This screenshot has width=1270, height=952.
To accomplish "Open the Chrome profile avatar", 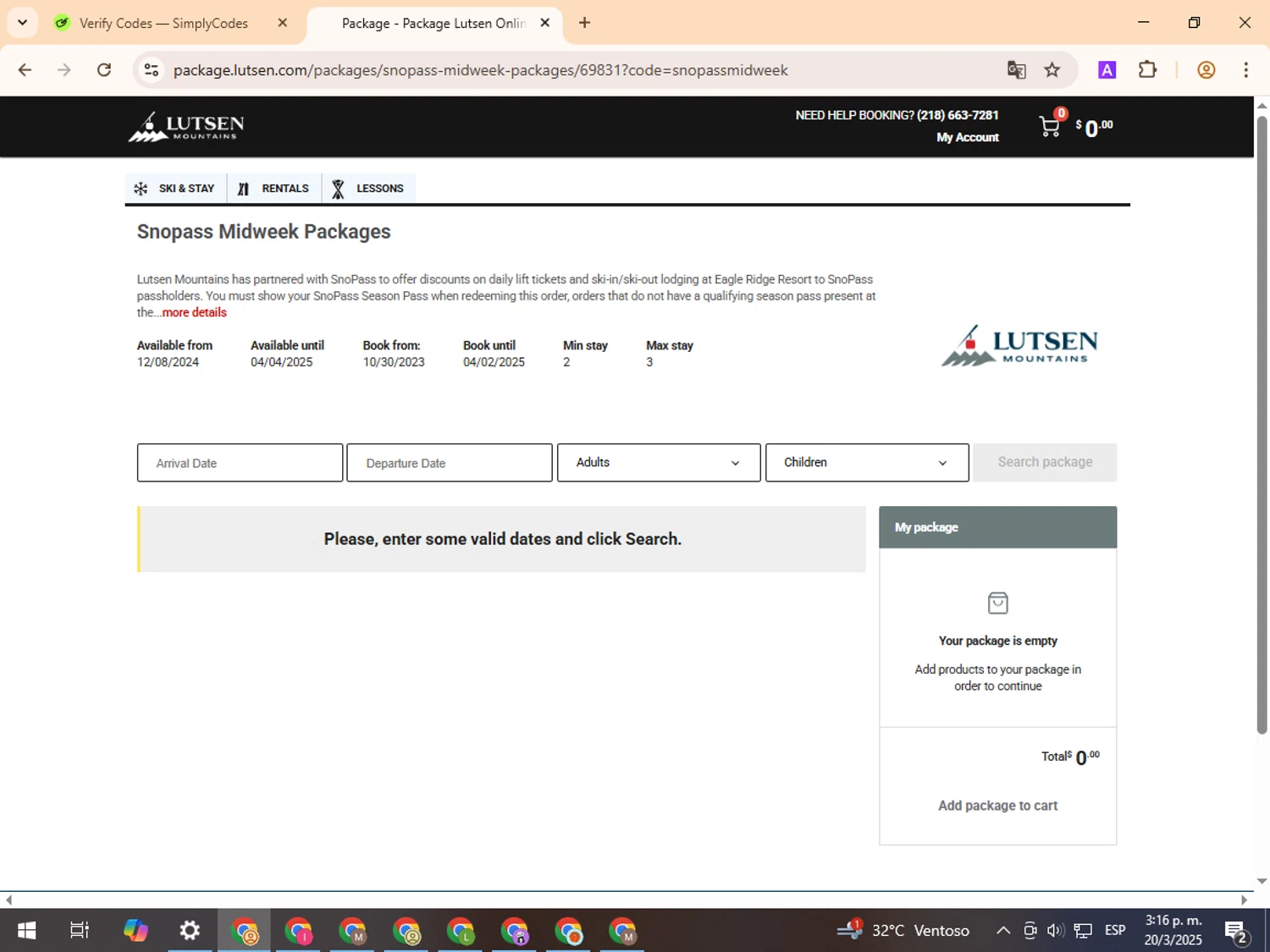I will (1206, 70).
